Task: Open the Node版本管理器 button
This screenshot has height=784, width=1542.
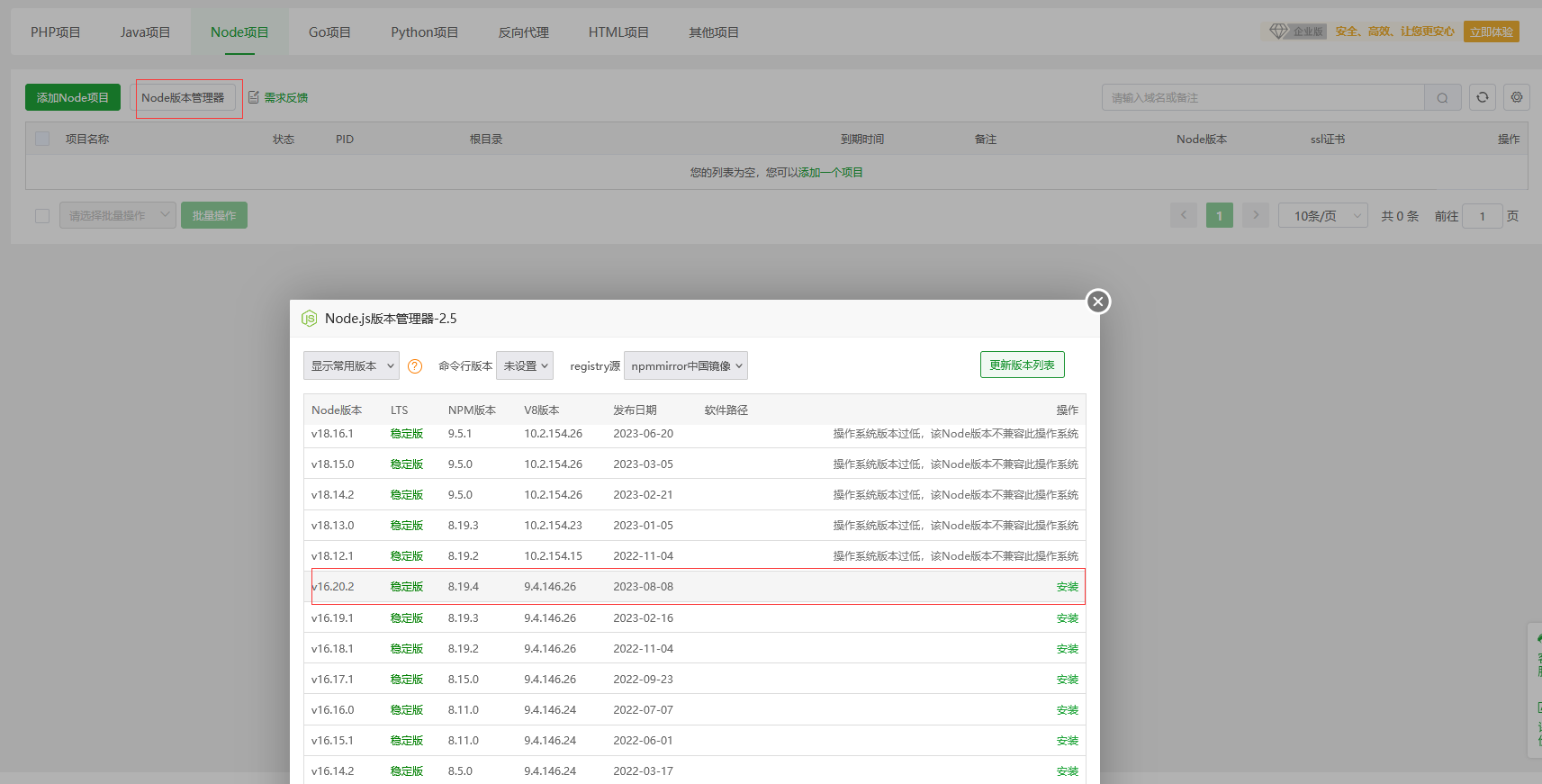Action: click(x=183, y=97)
